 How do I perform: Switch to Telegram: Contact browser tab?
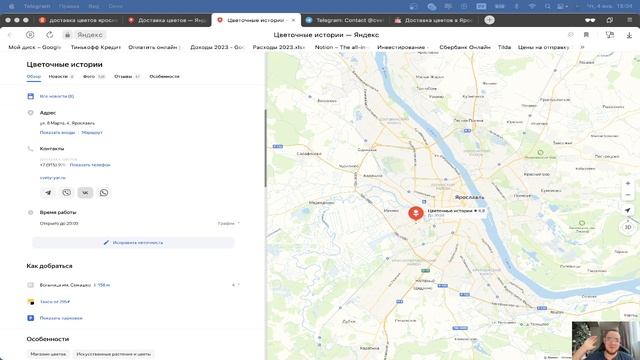345,20
